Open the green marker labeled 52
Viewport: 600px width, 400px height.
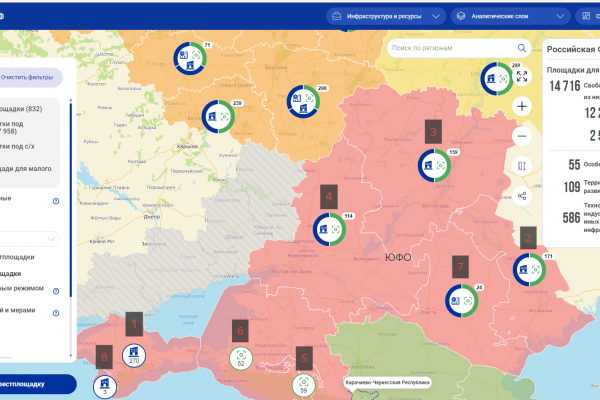[x=241, y=359]
